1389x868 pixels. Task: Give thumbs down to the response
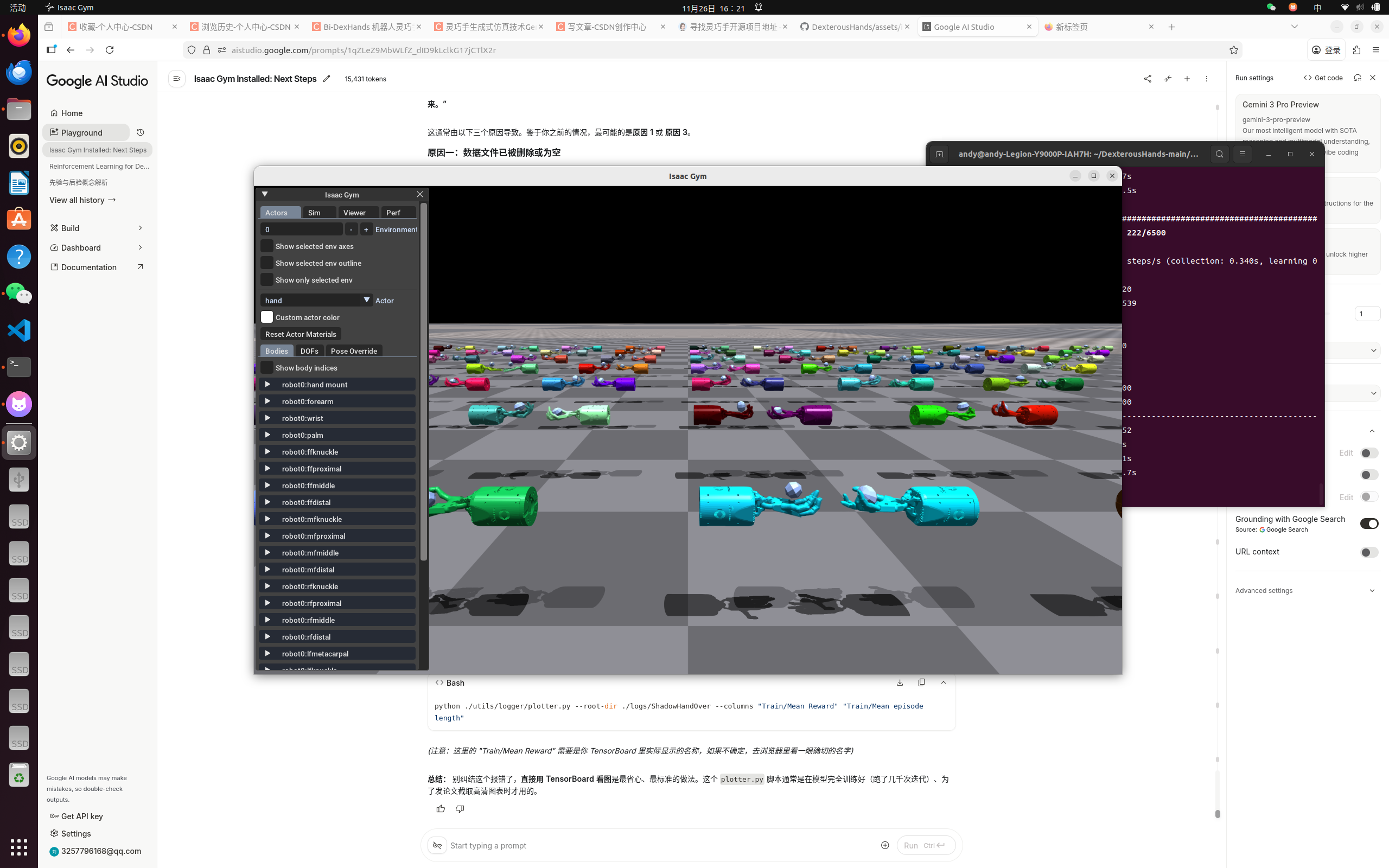point(460,809)
